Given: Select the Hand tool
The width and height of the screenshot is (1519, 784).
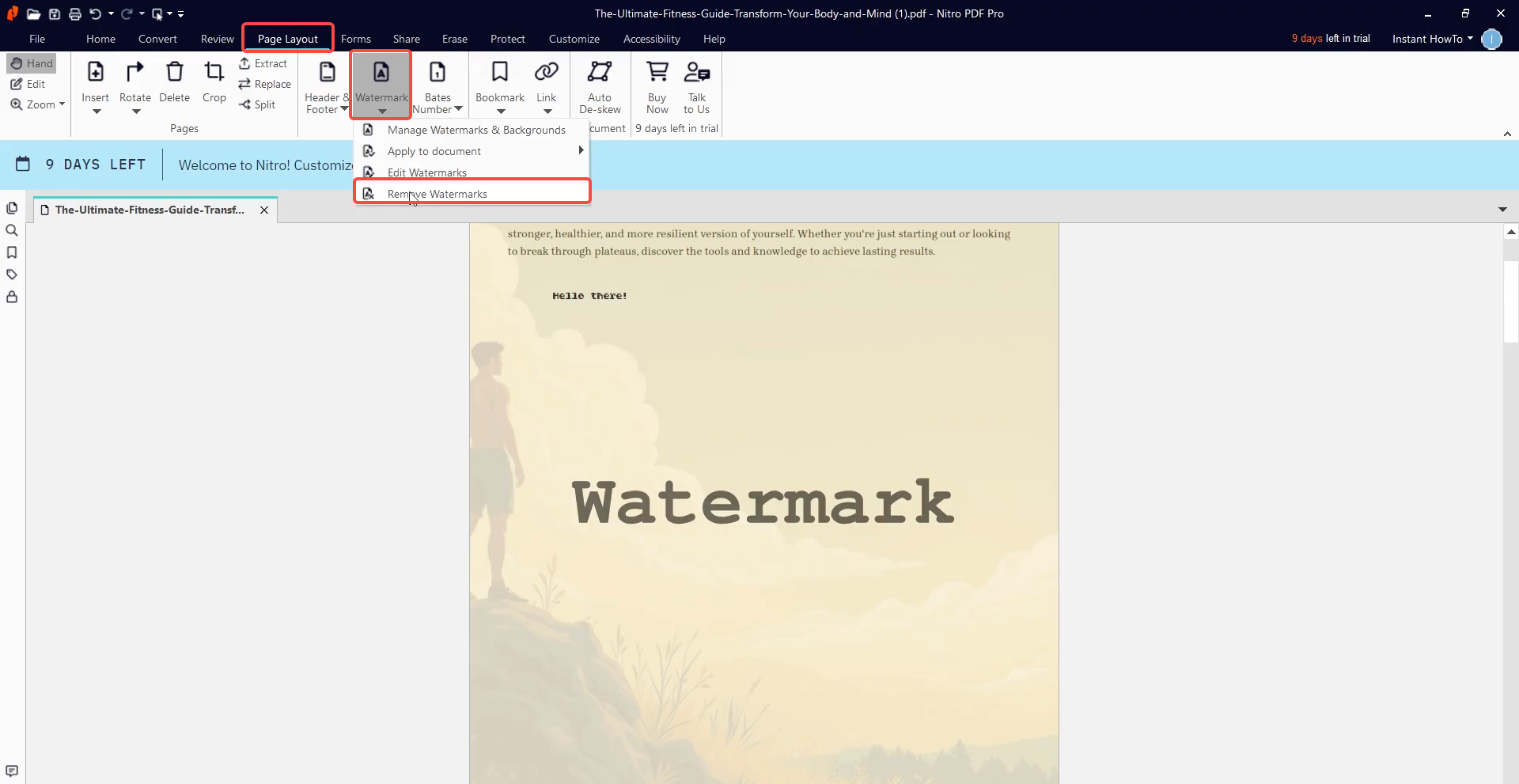Looking at the screenshot, I should (x=32, y=63).
